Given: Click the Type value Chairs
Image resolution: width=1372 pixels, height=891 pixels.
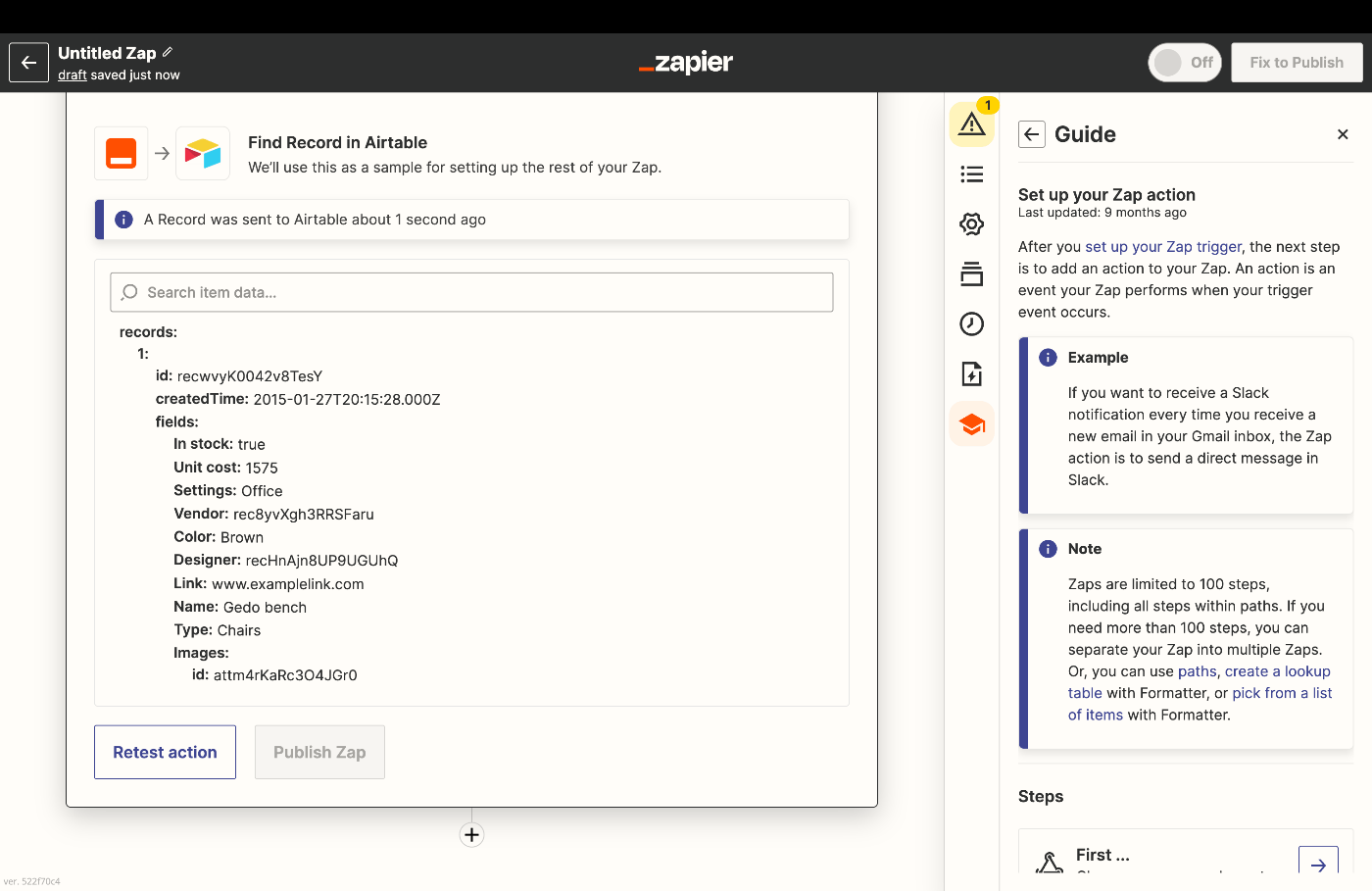Looking at the screenshot, I should tap(239, 631).
